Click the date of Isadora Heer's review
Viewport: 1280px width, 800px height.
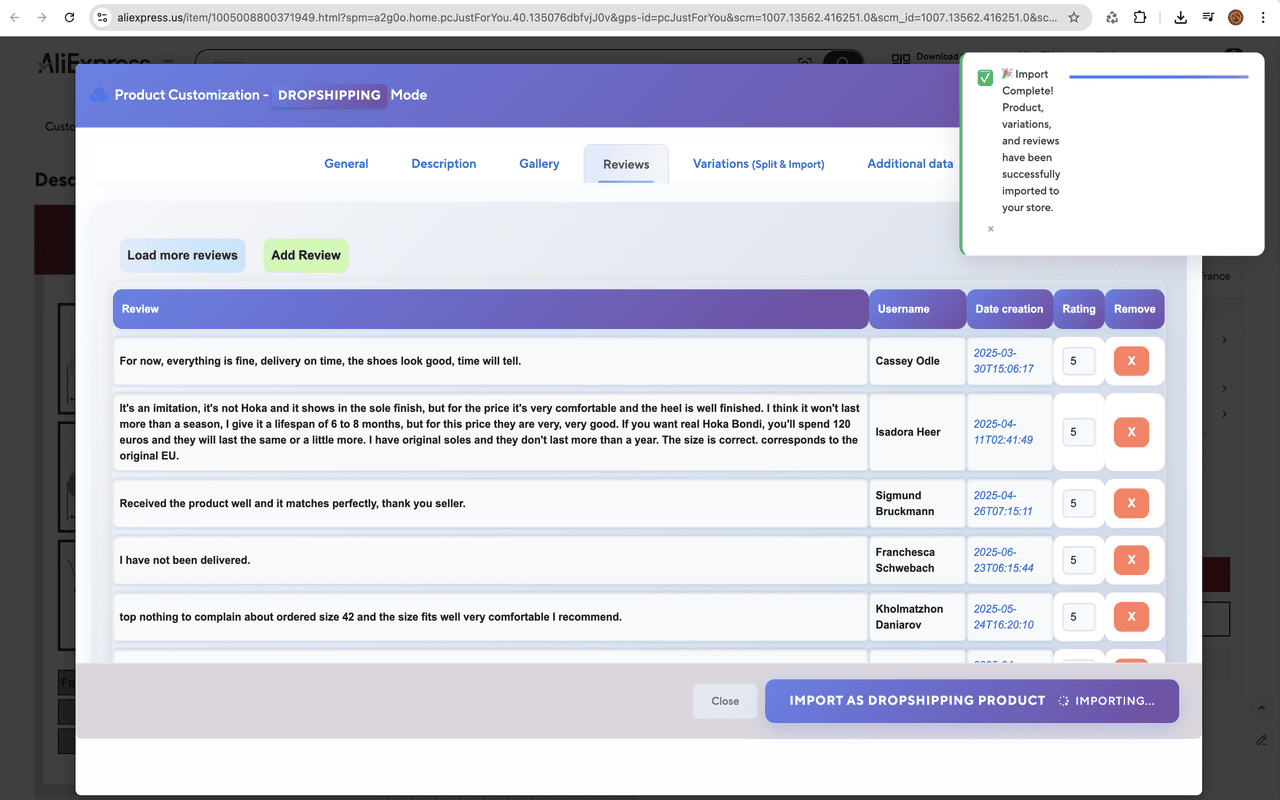pos(1003,432)
